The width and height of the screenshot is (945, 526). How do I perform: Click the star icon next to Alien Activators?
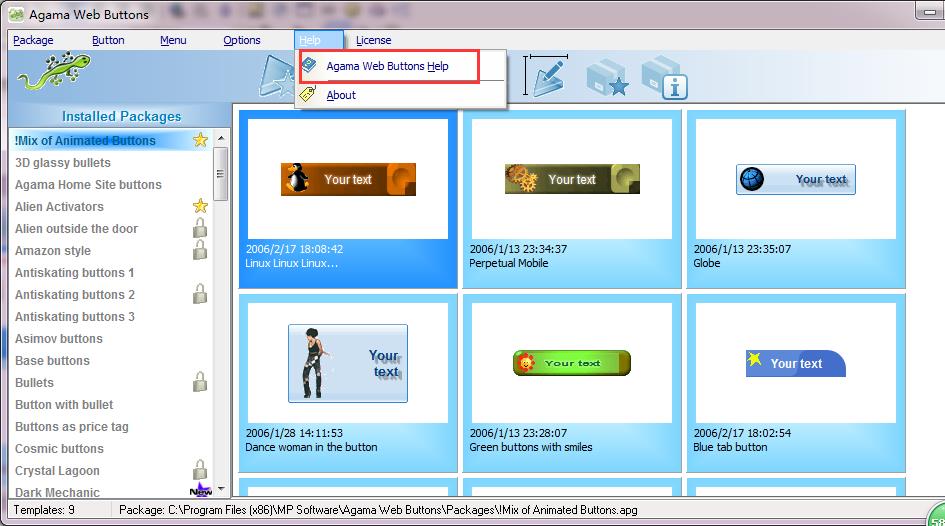200,206
